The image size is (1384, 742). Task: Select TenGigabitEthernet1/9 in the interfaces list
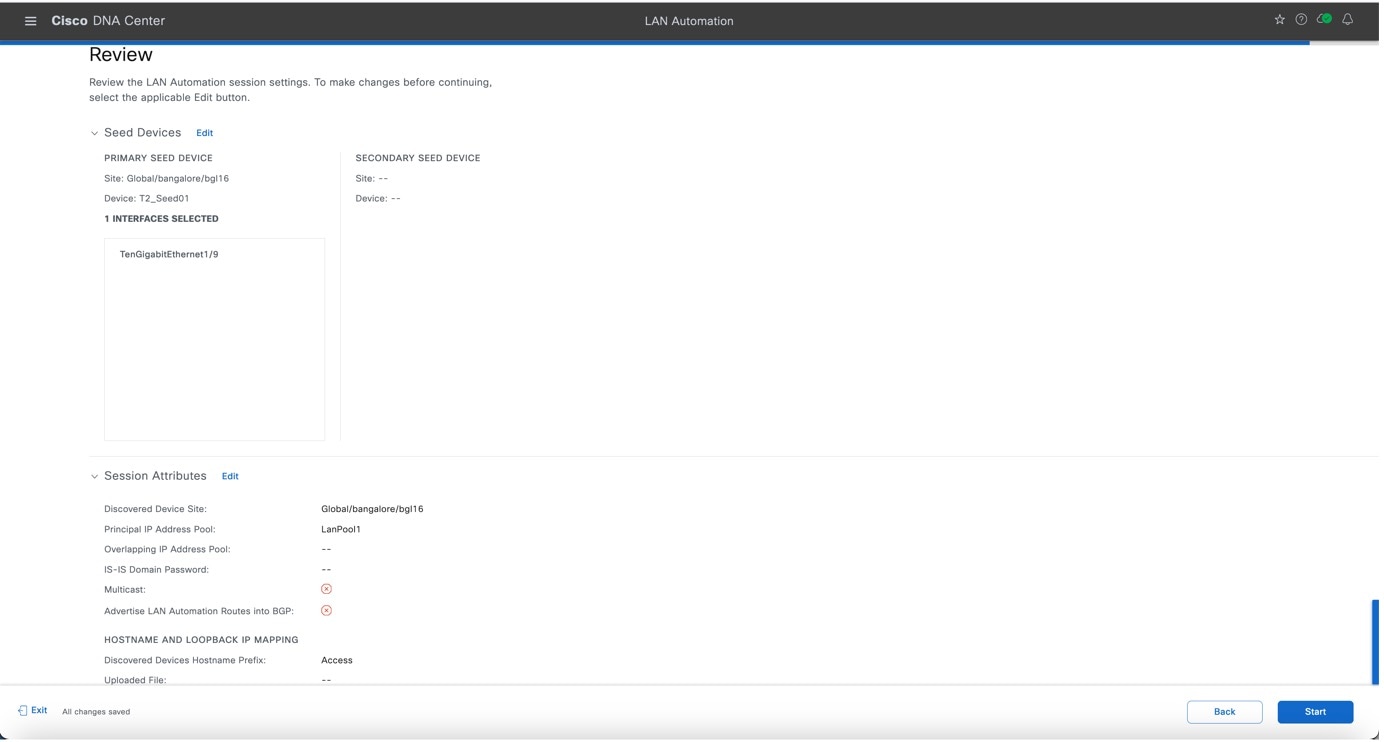coord(169,255)
